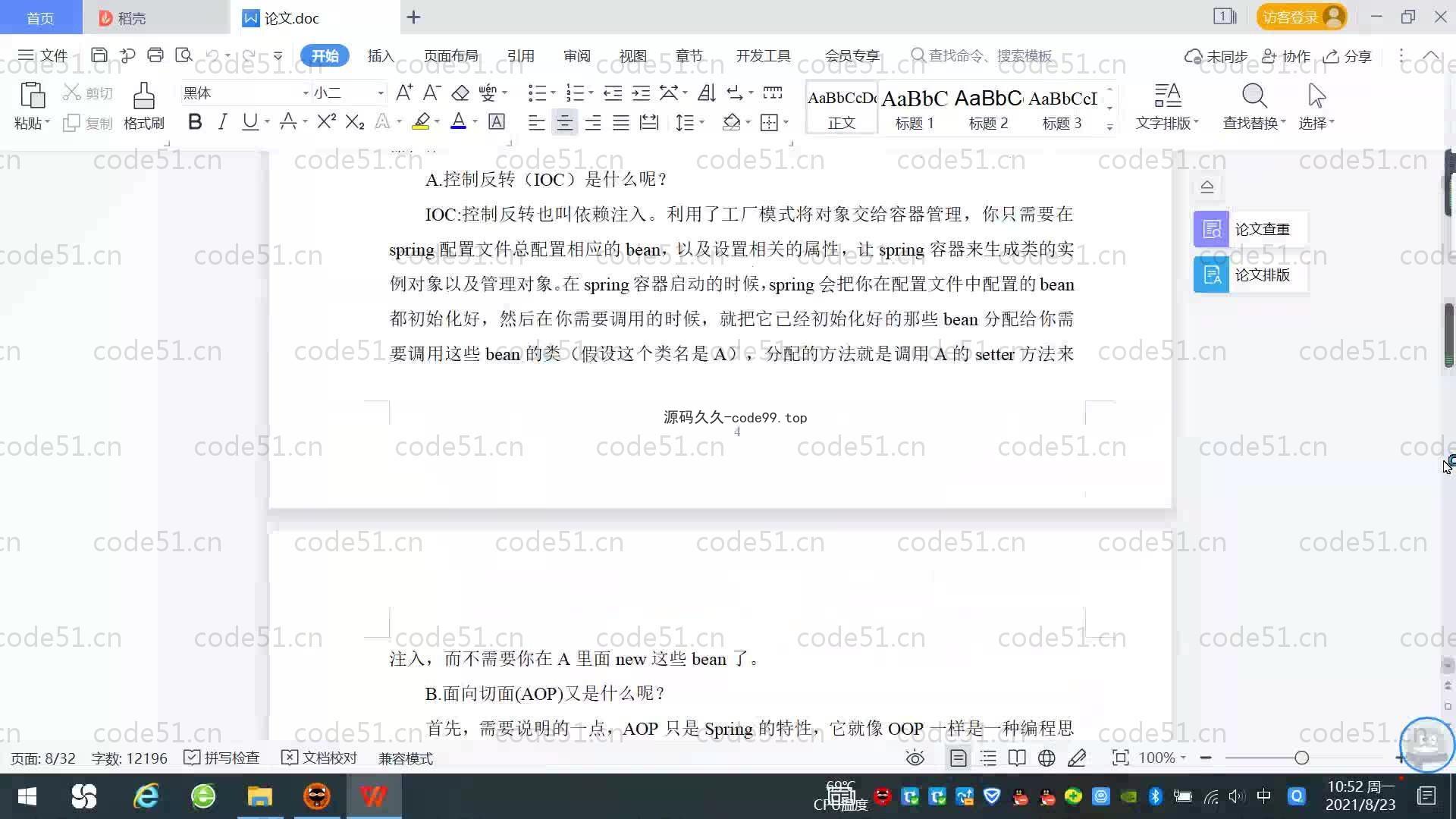
Task: Click the zoom slider handle
Action: (1302, 758)
